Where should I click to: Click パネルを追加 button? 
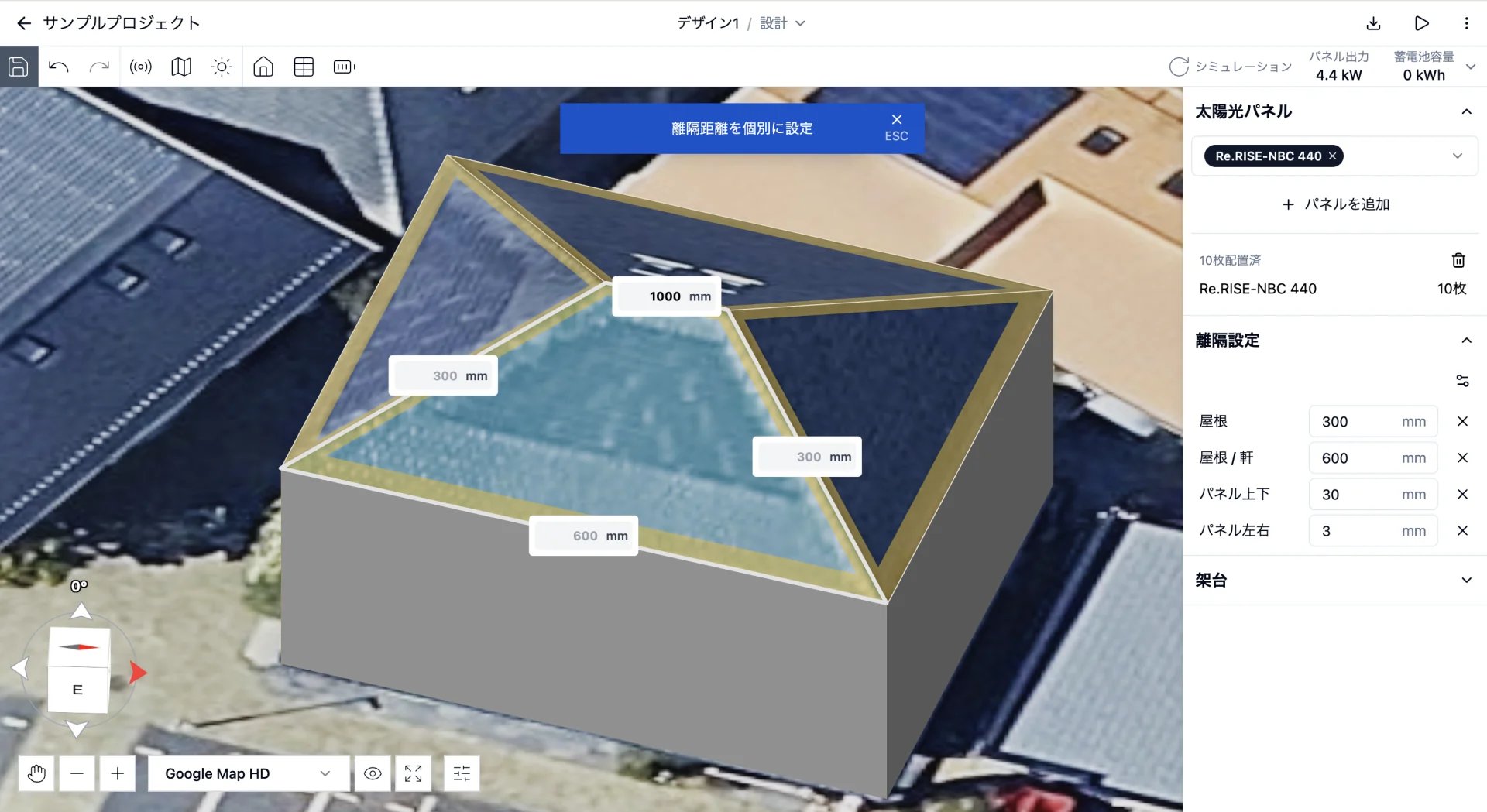[1335, 204]
